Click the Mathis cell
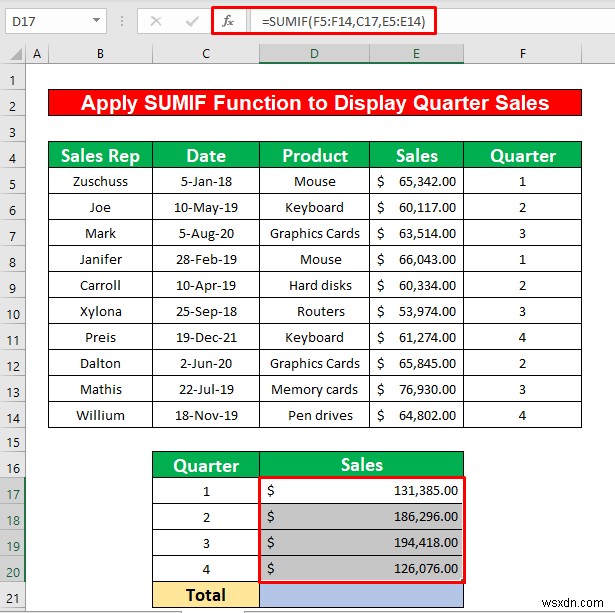This screenshot has height=613, width=615. (x=100, y=389)
